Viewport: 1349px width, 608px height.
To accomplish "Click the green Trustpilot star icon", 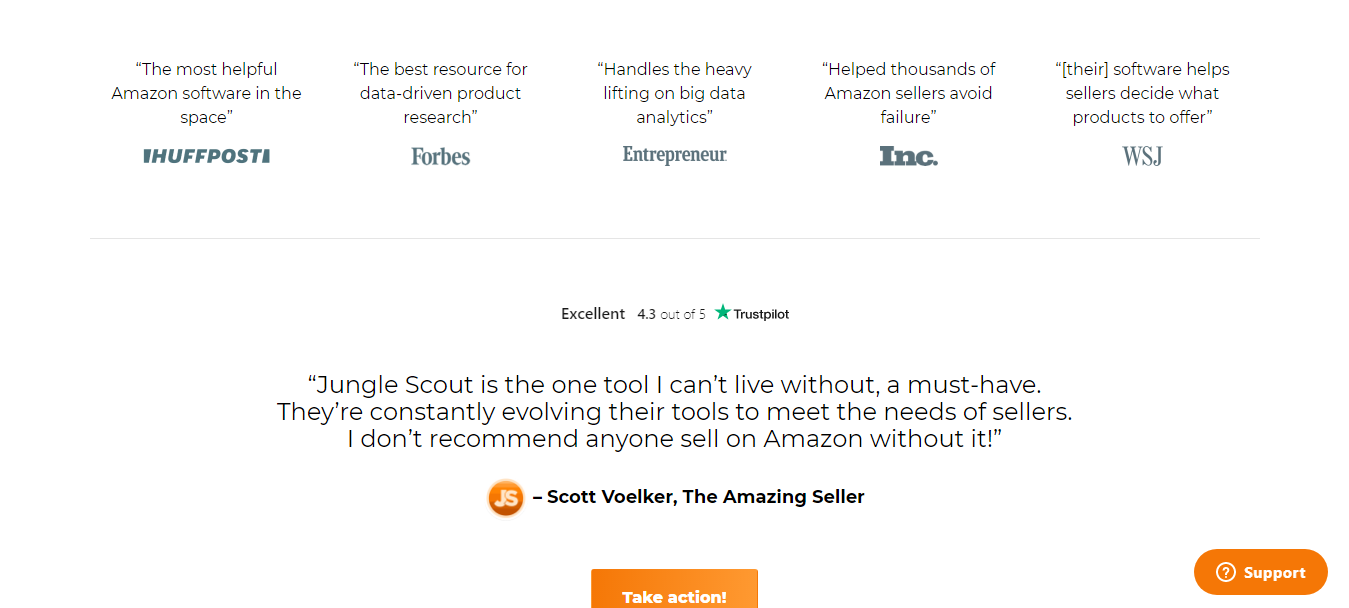I will click(x=720, y=312).
